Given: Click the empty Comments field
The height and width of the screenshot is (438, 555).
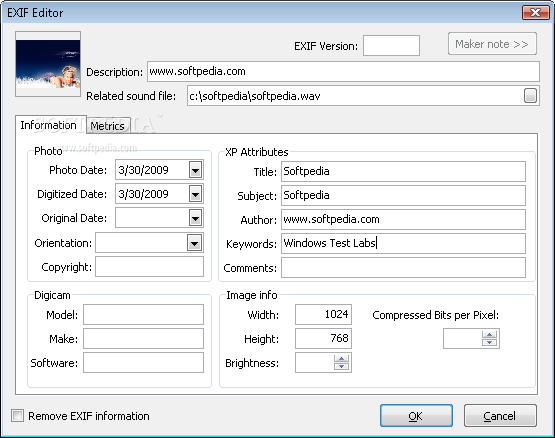Looking at the screenshot, I should [404, 268].
